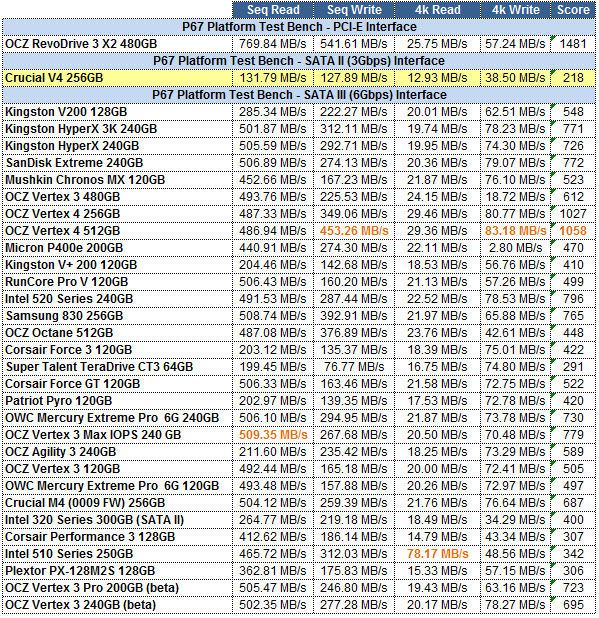Select the Samsung 830 256GB name cell
This screenshot has width=599, height=618.
(x=117, y=316)
